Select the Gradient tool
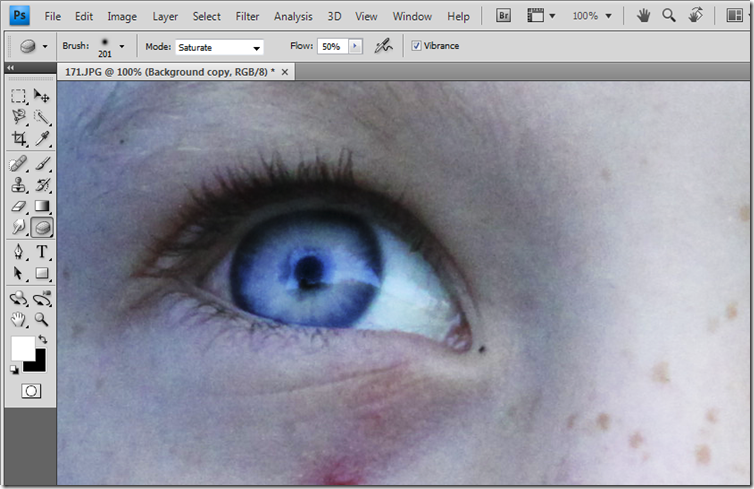Image resolution: width=754 pixels, height=489 pixels. tap(42, 206)
